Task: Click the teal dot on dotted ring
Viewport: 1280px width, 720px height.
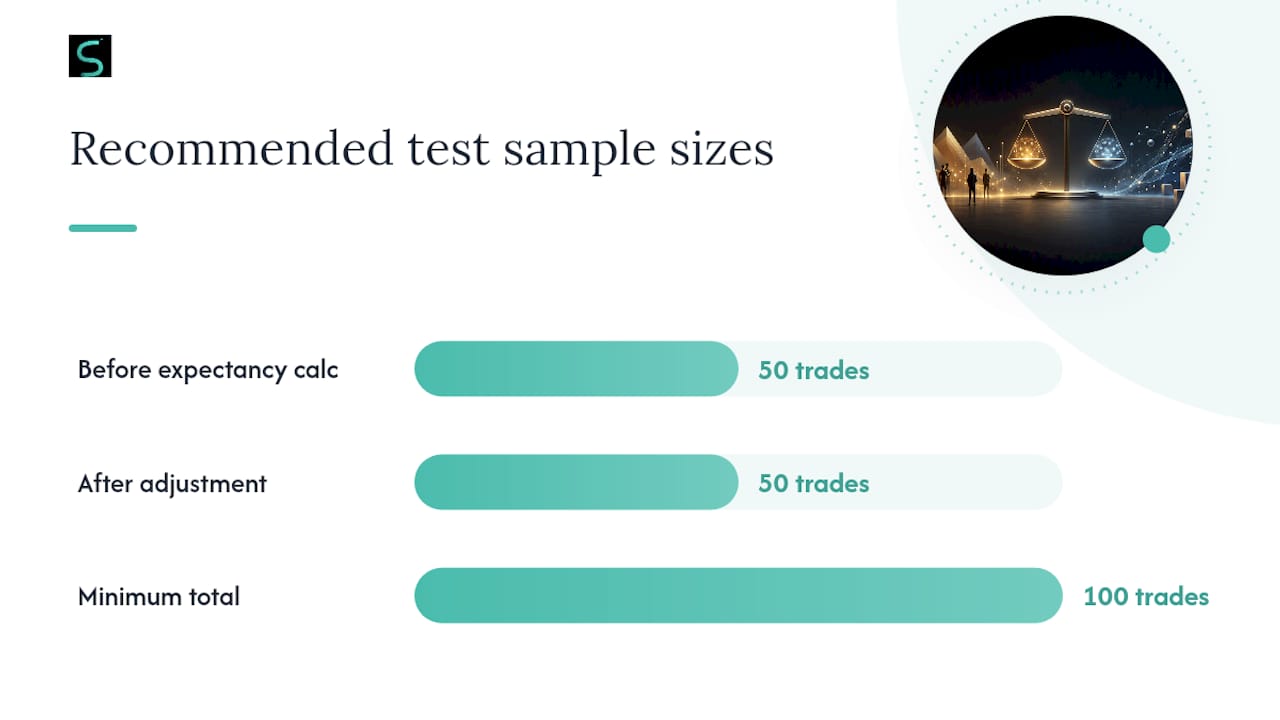Action: [1156, 239]
